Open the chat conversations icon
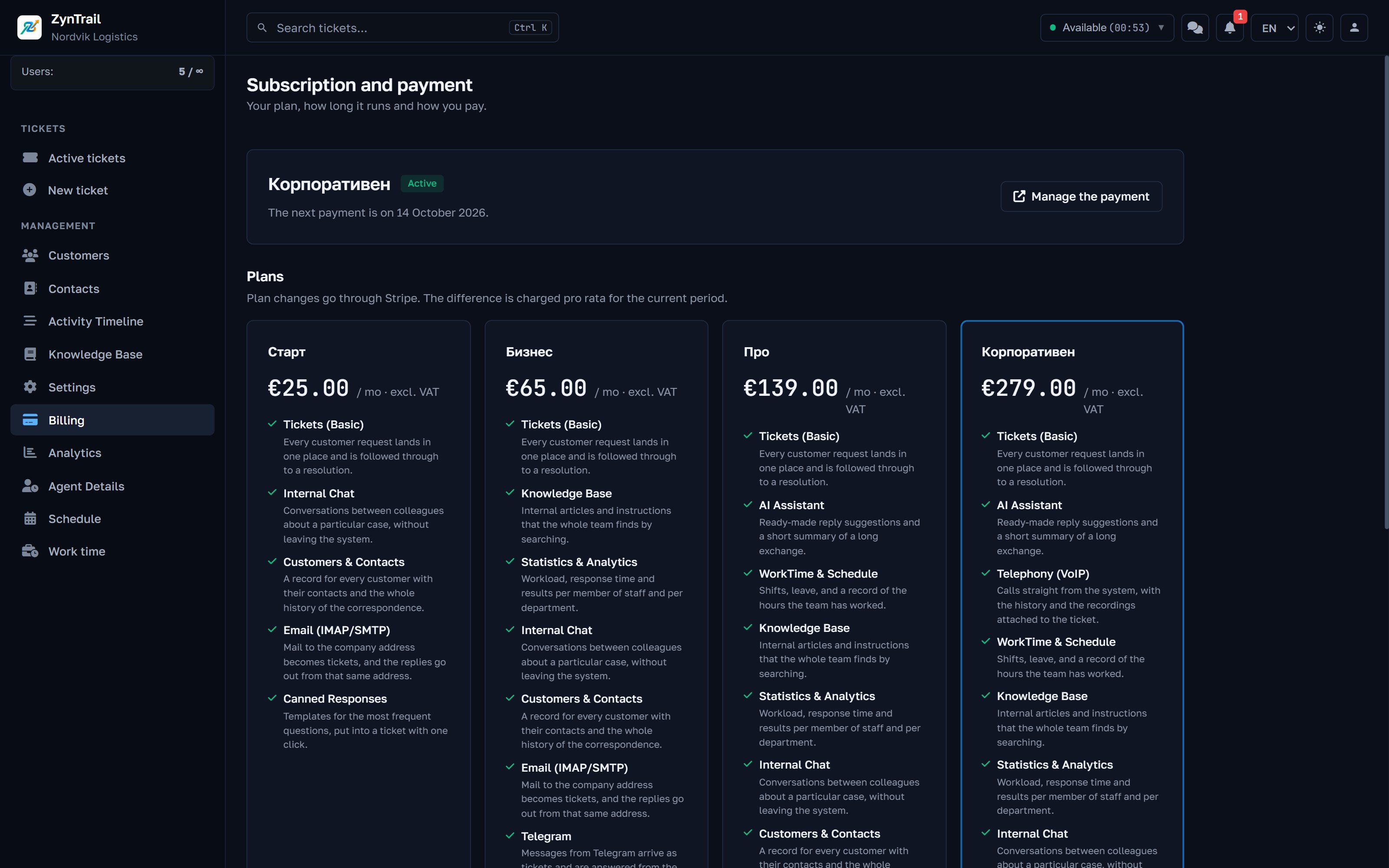The height and width of the screenshot is (868, 1389). [x=1195, y=27]
